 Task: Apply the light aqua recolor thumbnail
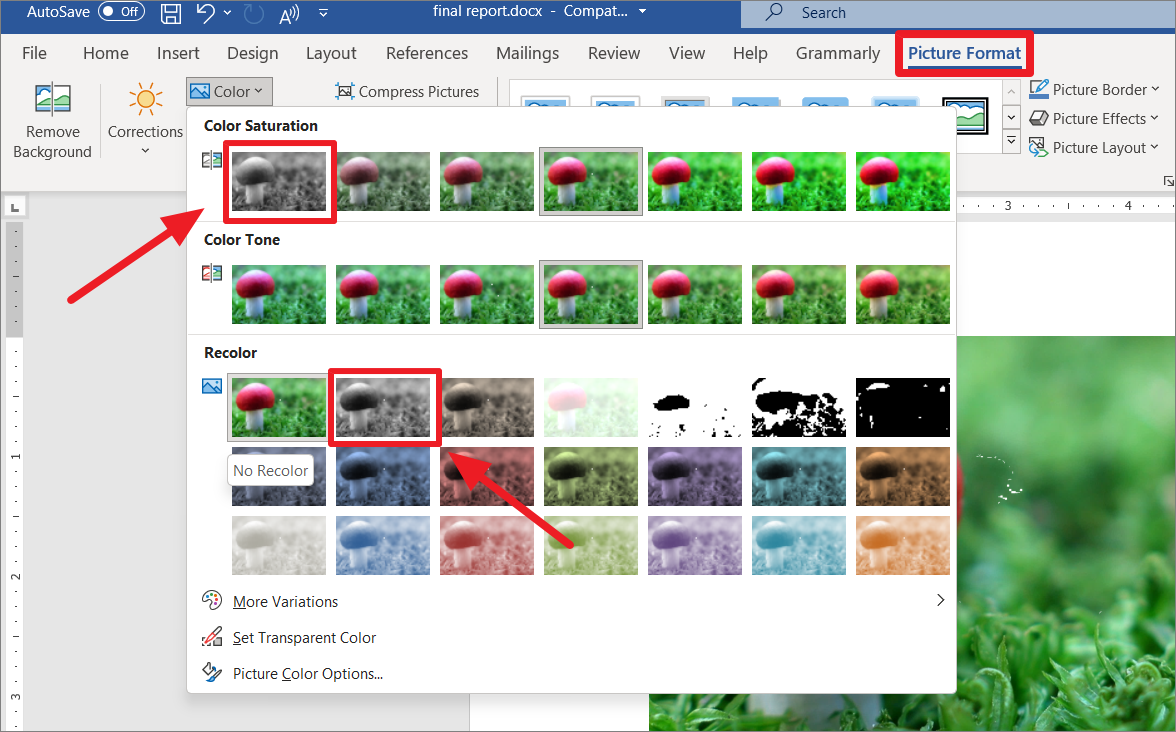click(799, 545)
